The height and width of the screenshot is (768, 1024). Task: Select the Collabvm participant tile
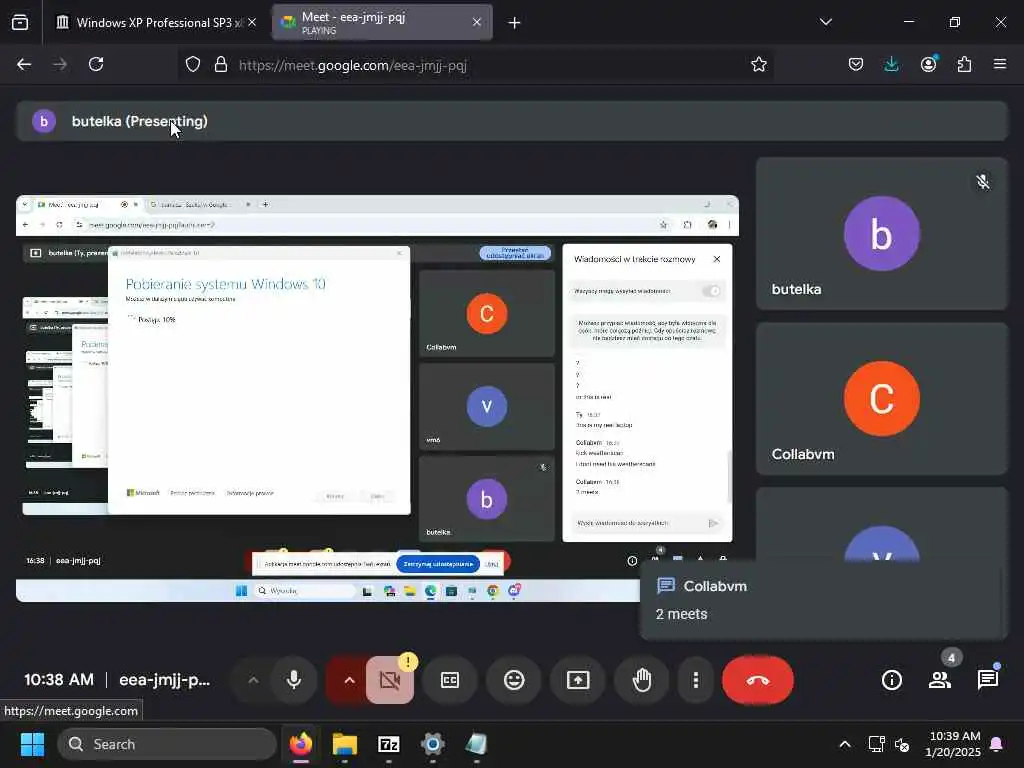(x=882, y=398)
